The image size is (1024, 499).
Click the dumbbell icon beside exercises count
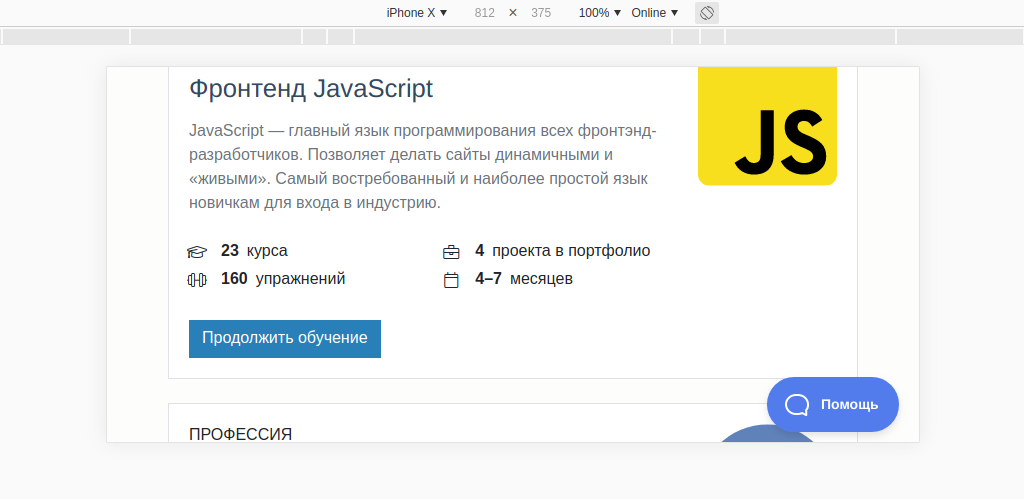(x=197, y=280)
